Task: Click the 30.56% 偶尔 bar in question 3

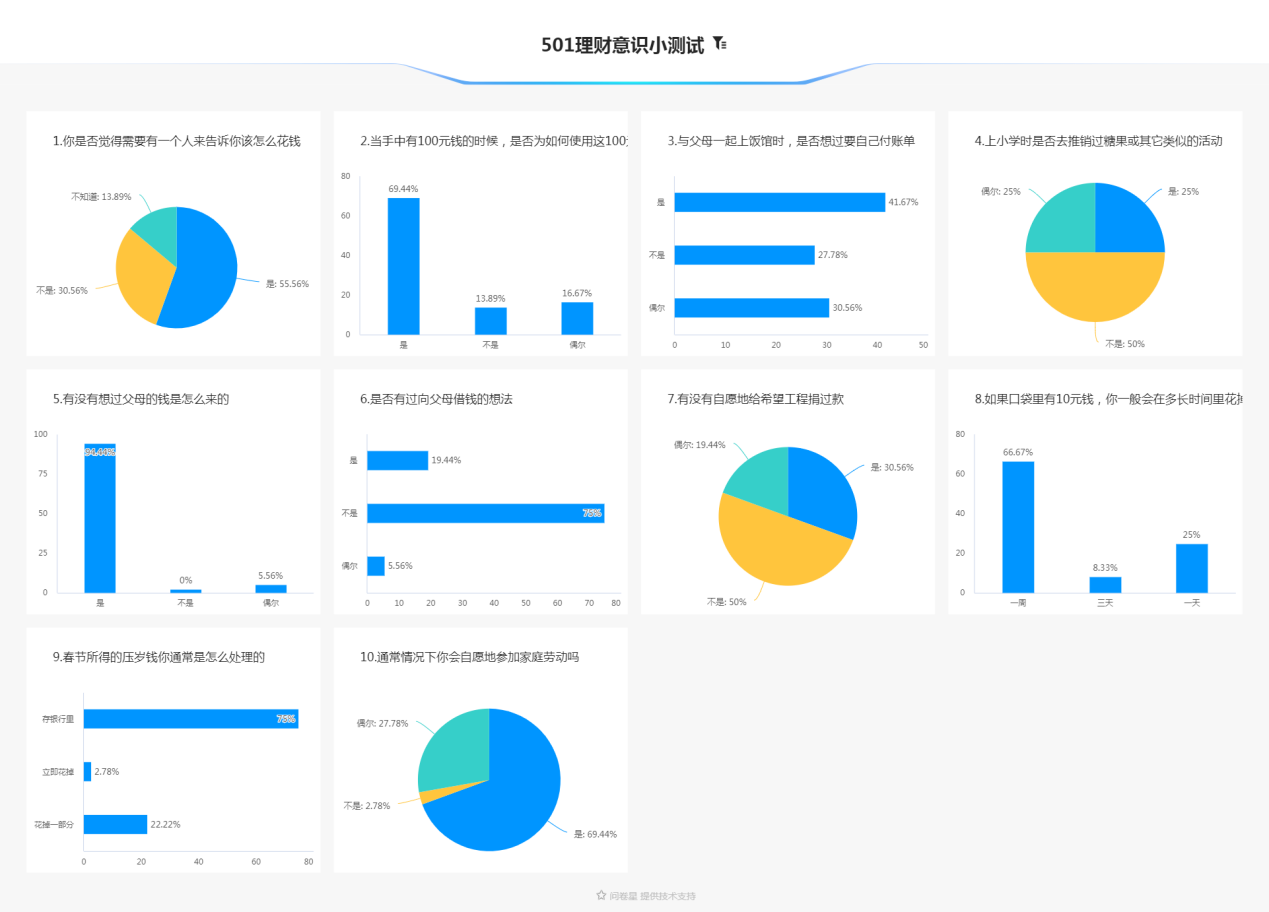Action: (x=752, y=308)
